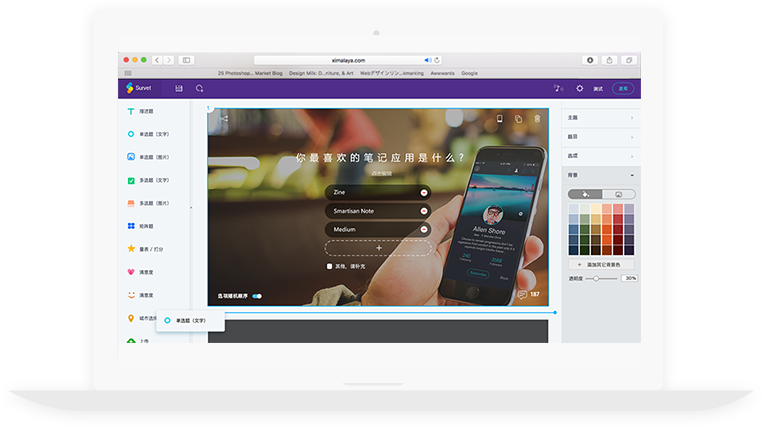Remove the Medium option

coord(424,229)
